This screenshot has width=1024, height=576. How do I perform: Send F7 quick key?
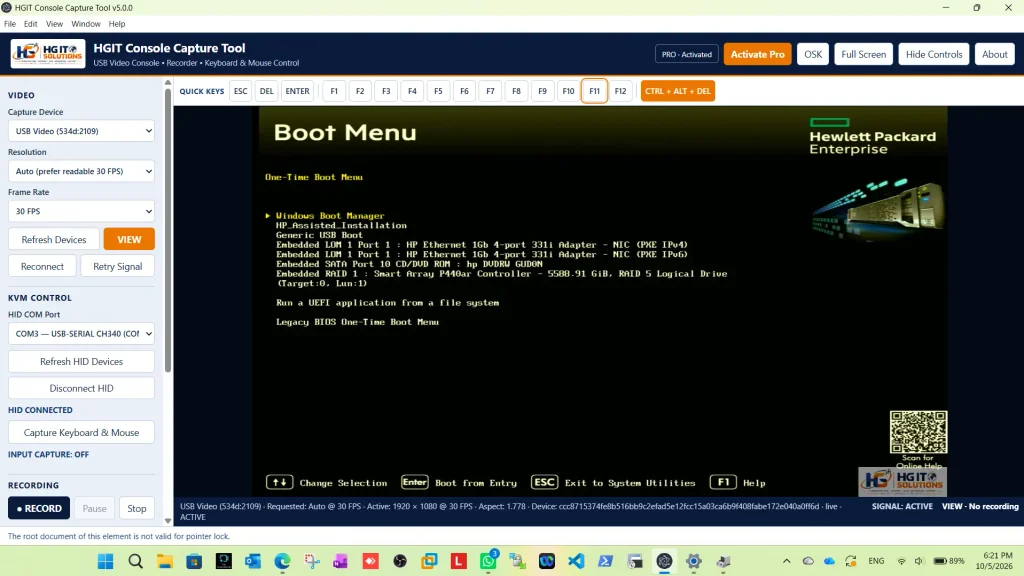(x=490, y=91)
